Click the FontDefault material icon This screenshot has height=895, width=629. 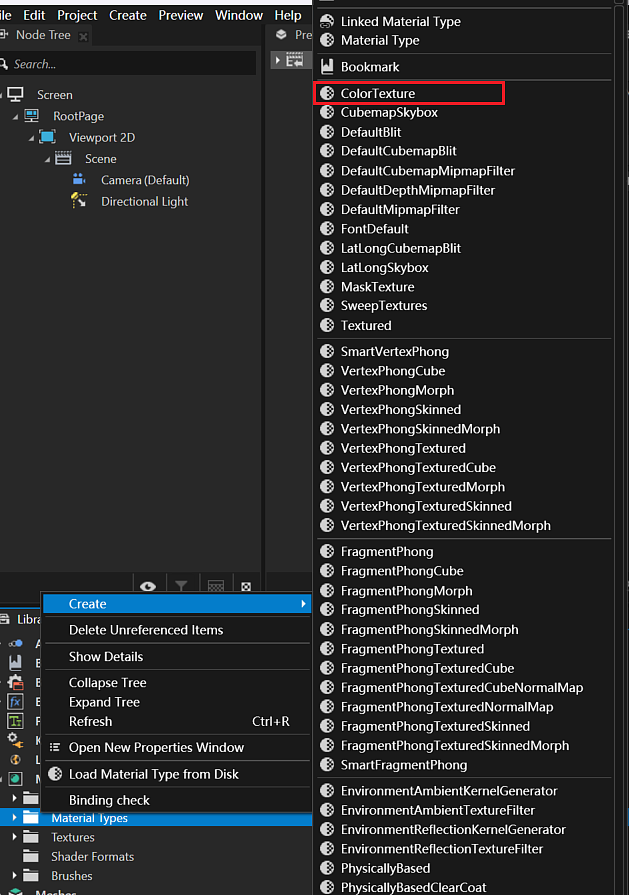[x=327, y=229]
